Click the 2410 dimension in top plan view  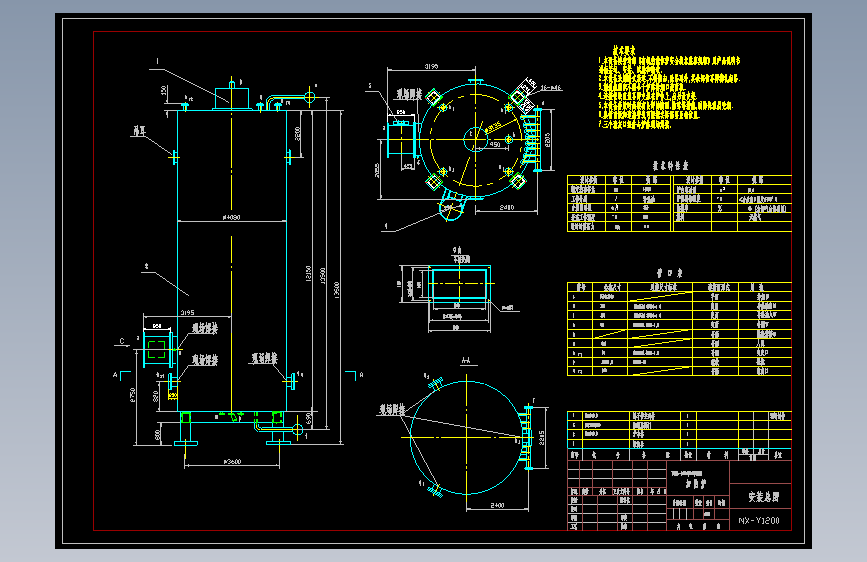[x=506, y=207]
